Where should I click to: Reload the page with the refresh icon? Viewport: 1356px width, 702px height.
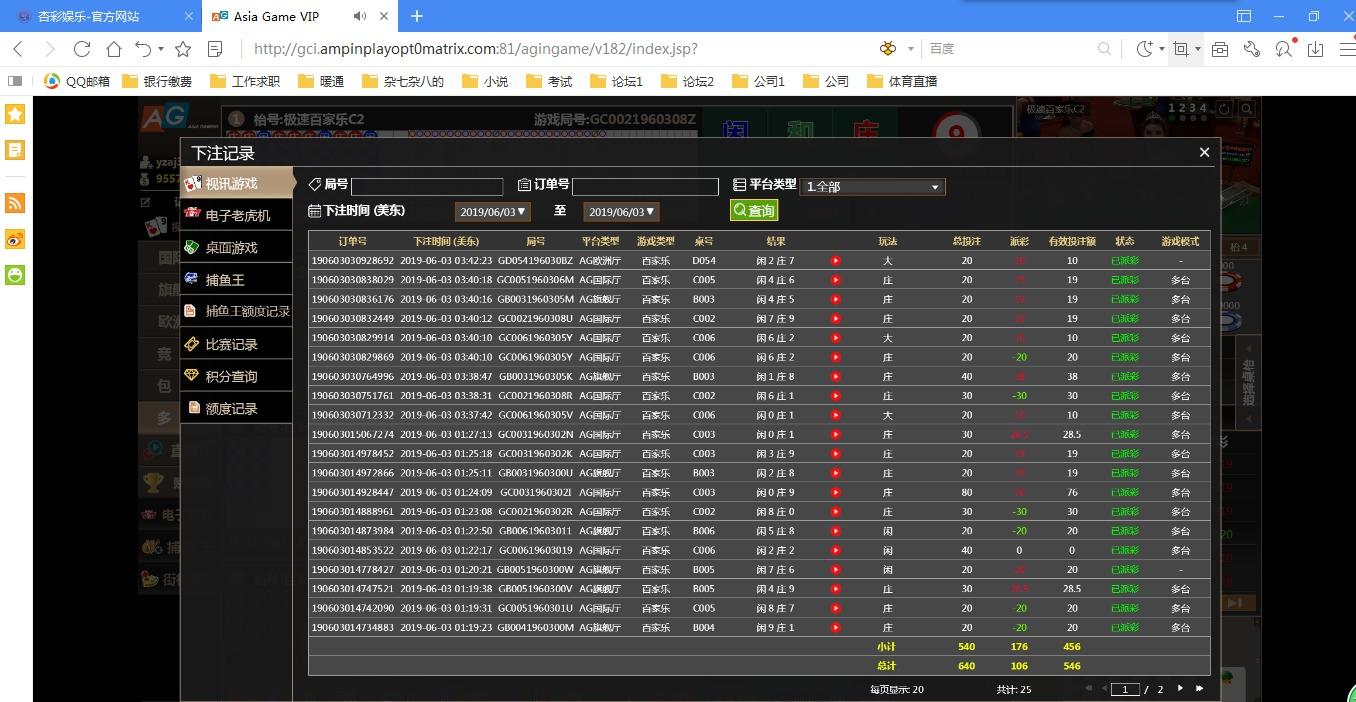82,49
